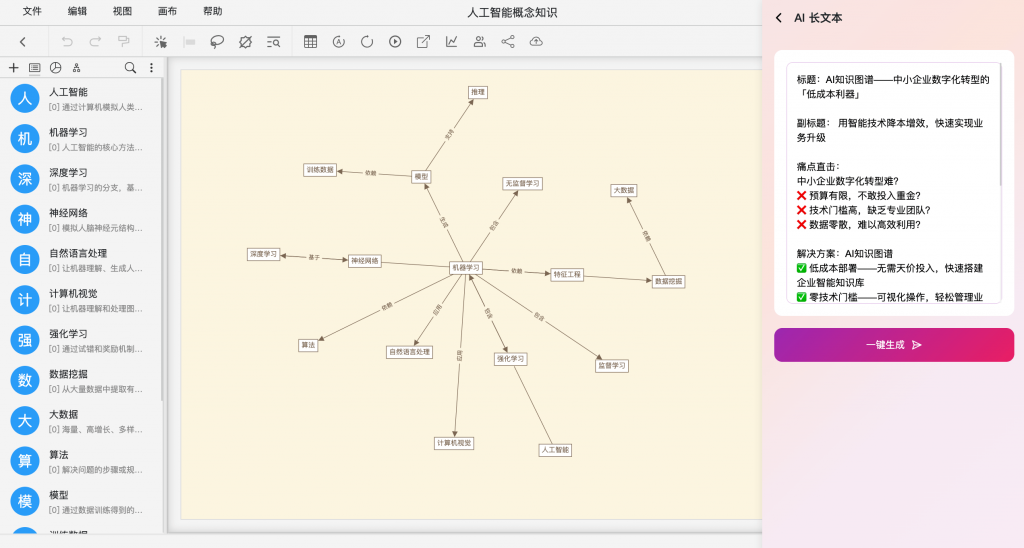The width and height of the screenshot is (1024, 548).
Task: Click the share network icon
Action: (x=508, y=42)
